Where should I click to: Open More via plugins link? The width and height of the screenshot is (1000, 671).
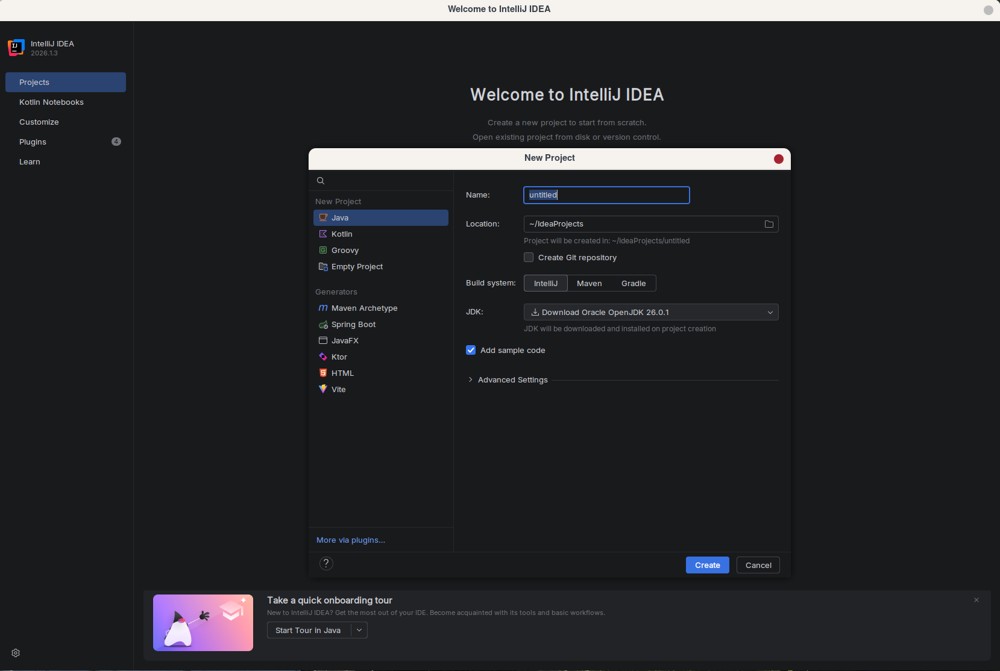(350, 540)
